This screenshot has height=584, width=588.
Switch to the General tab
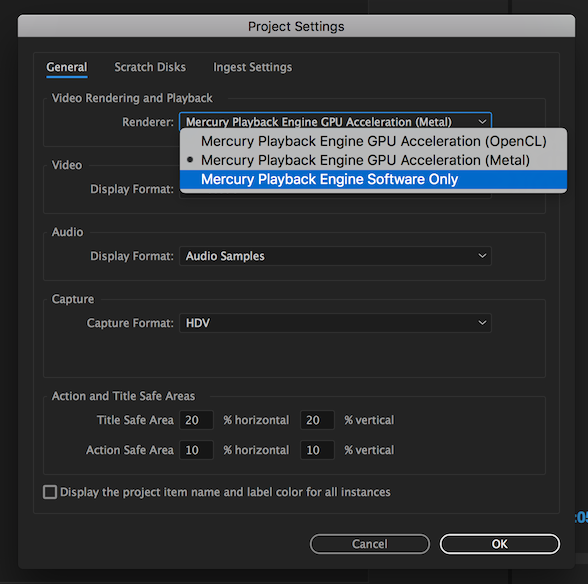pyautogui.click(x=67, y=68)
